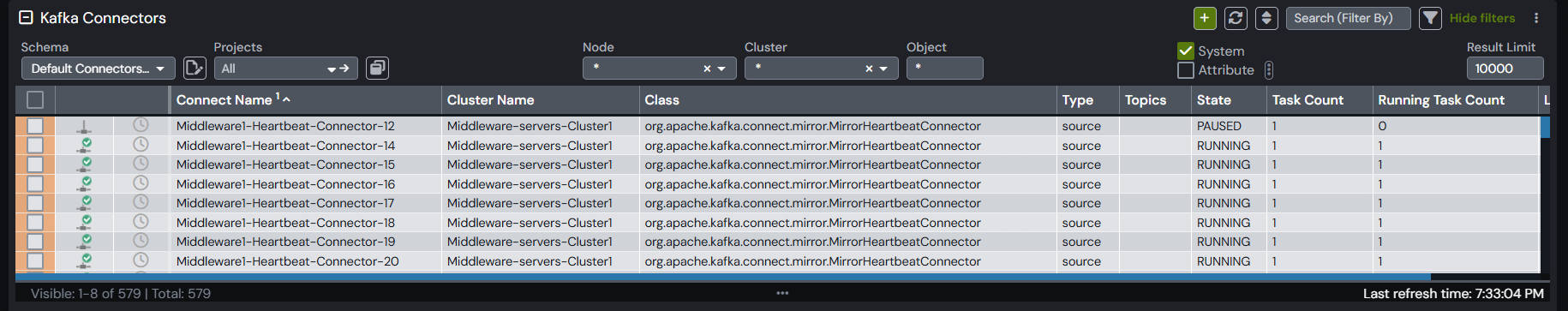Click clock history icon of Heartbeat-Connector-14
This screenshot has width=1568, height=311.
[141, 145]
